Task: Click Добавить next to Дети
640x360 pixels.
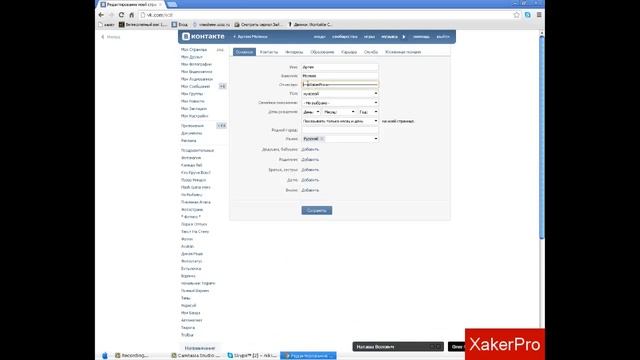Action: (x=310, y=180)
